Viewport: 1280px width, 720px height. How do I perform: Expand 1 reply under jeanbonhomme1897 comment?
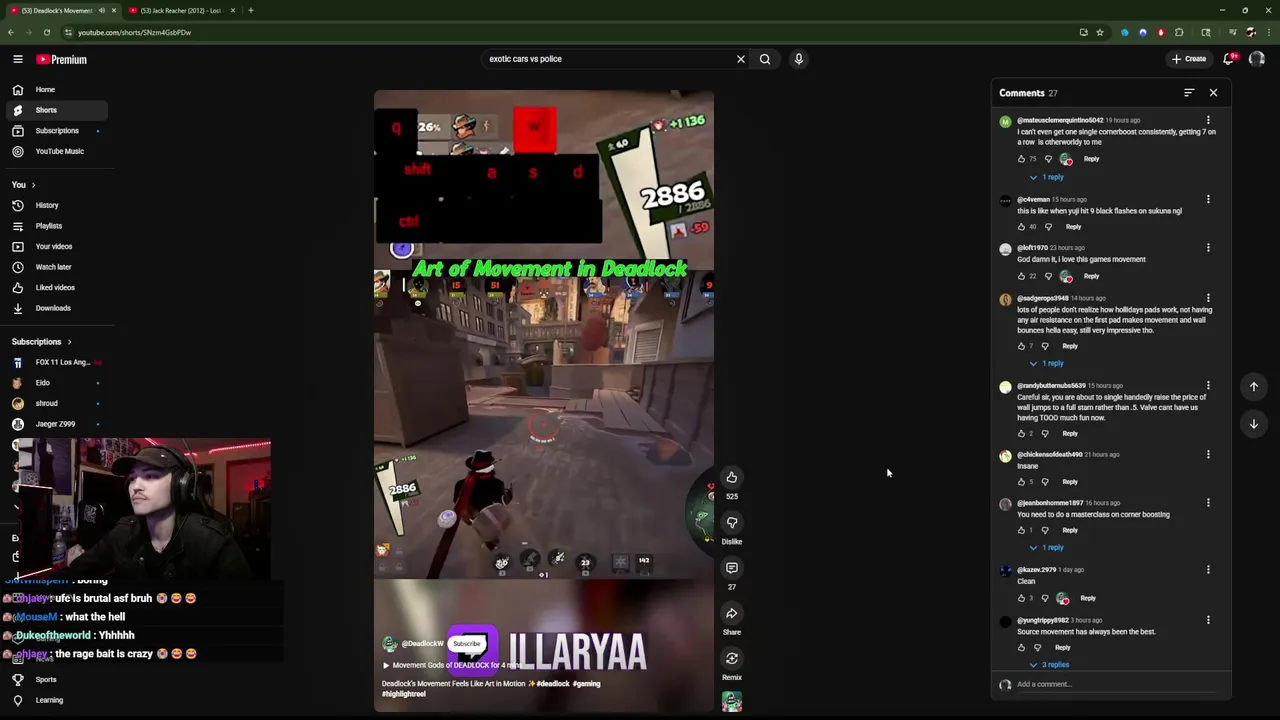click(1047, 547)
